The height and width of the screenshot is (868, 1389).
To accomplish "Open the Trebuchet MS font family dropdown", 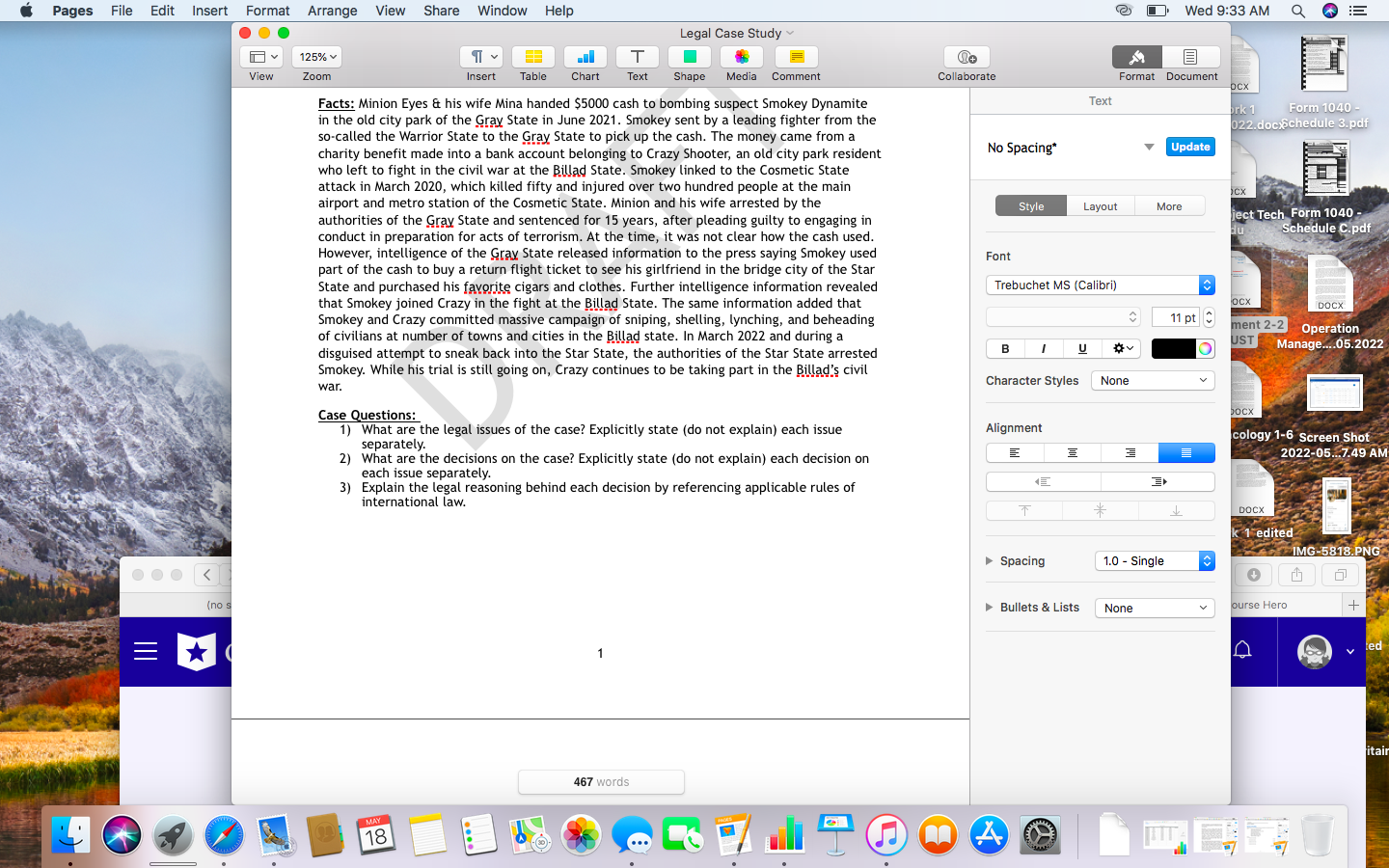I will tap(1100, 285).
